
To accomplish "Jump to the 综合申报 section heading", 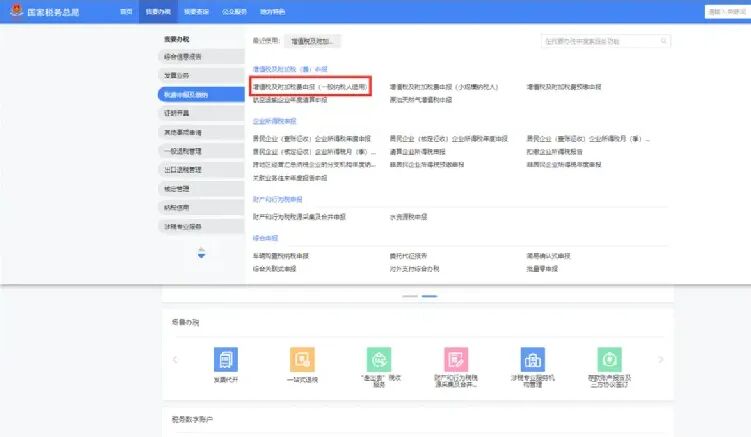I will 265,238.
